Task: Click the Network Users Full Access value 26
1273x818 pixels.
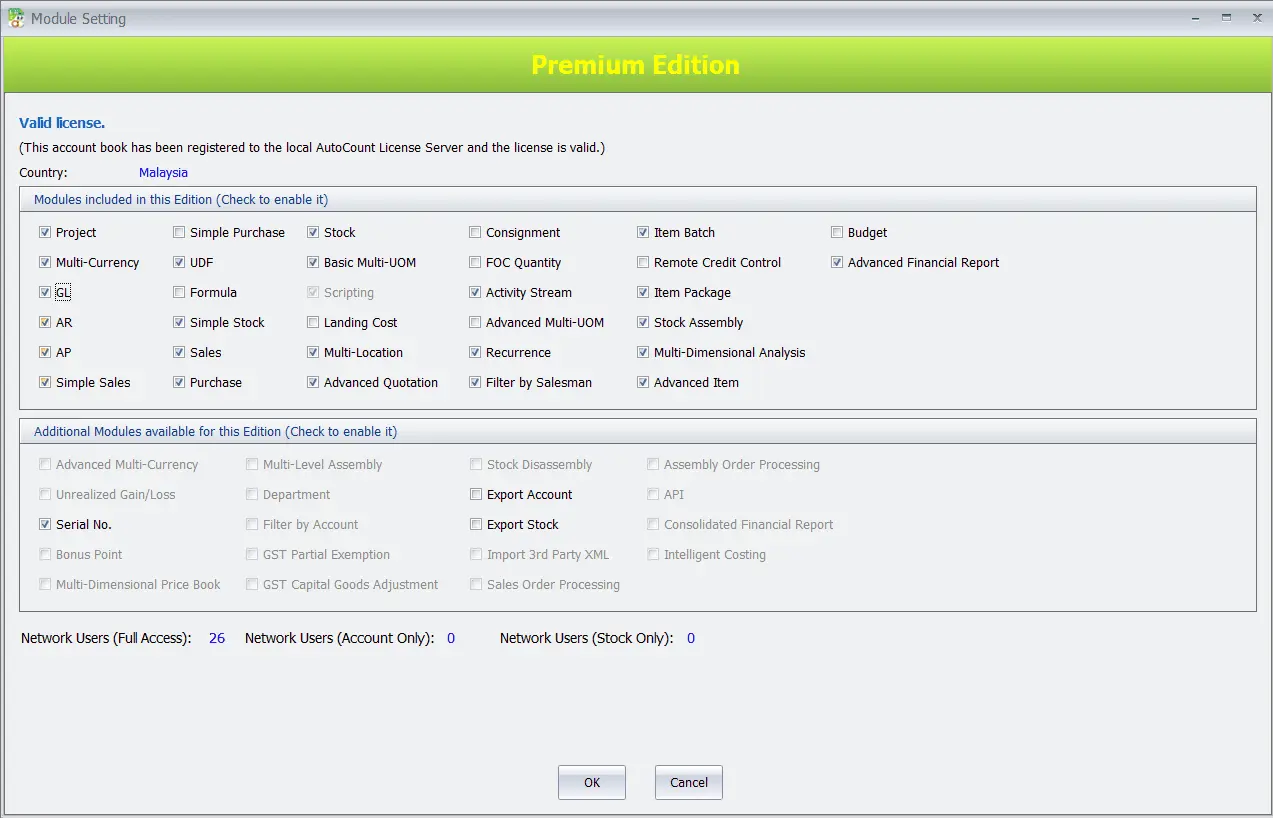Action: pos(217,637)
